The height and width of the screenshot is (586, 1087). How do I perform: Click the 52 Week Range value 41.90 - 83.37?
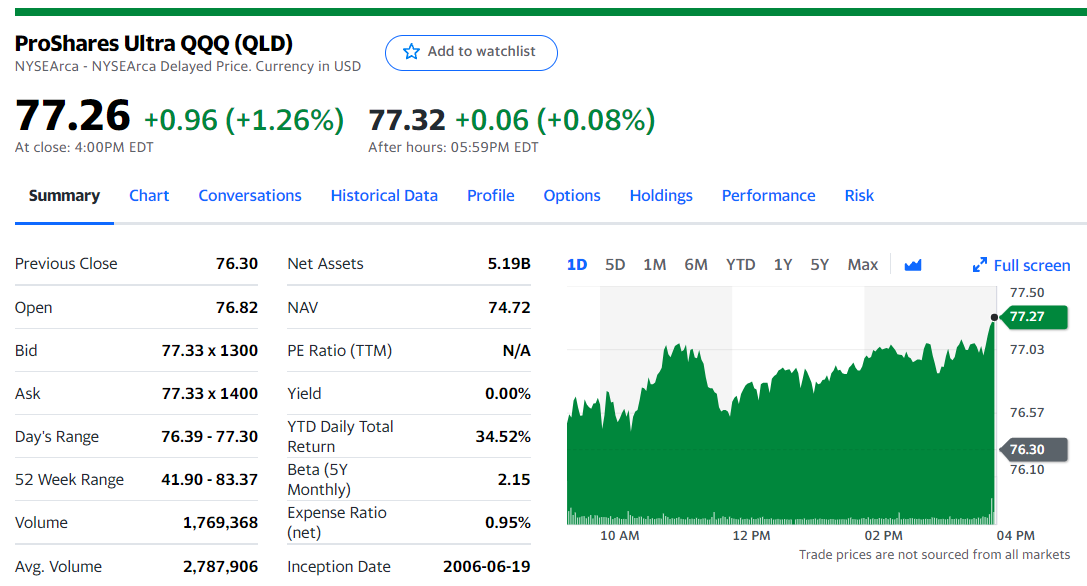click(x=209, y=480)
